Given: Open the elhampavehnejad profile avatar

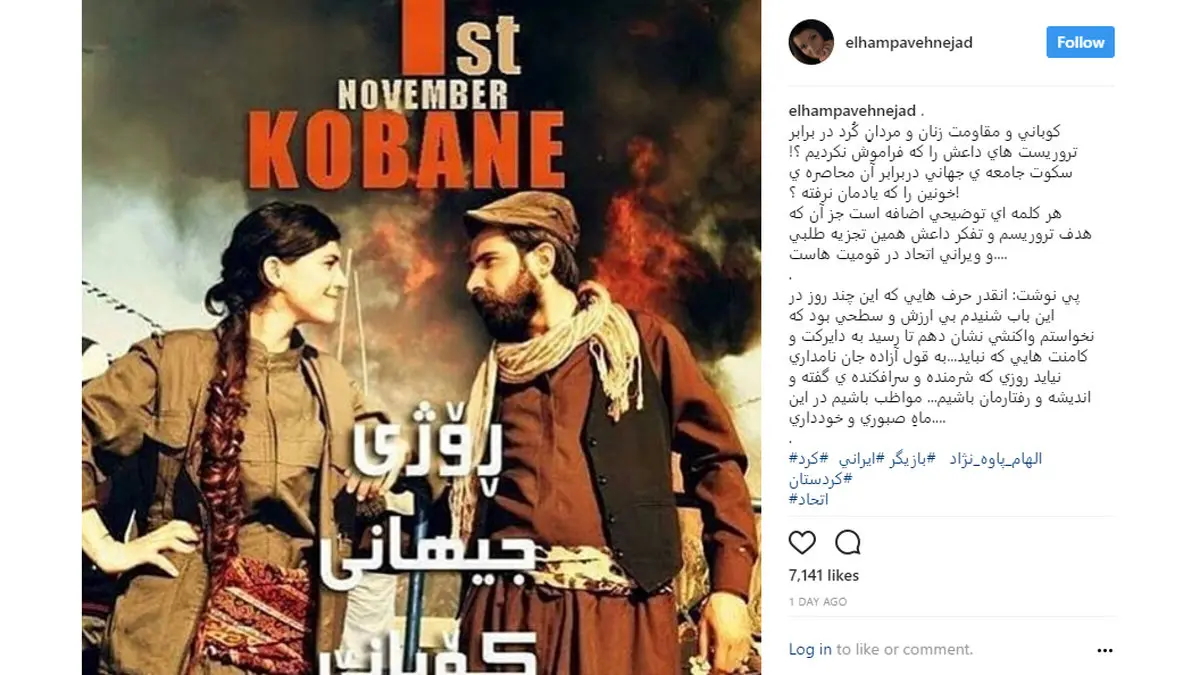Looking at the screenshot, I should 811,42.
